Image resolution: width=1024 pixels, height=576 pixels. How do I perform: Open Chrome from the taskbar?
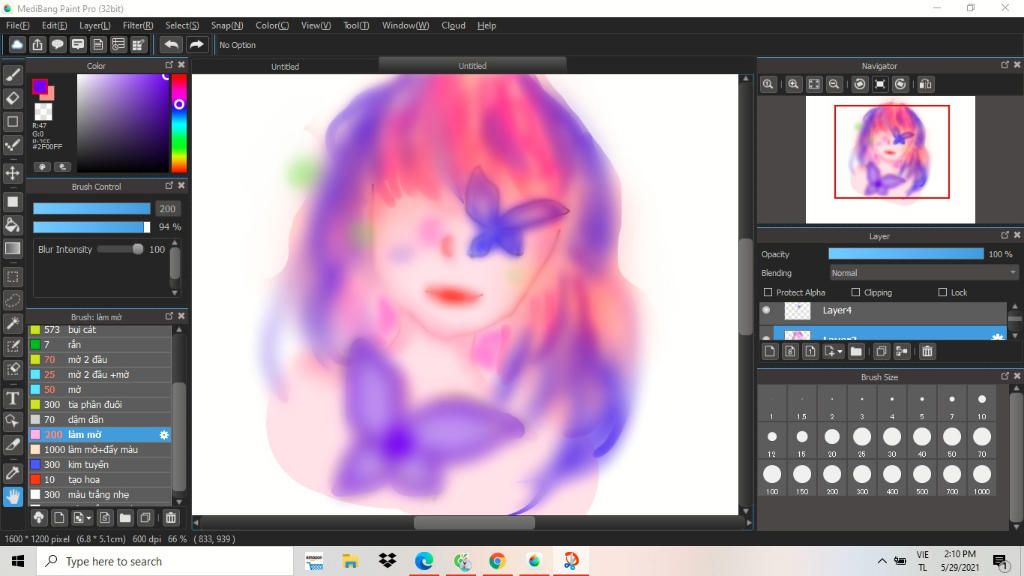(x=497, y=561)
